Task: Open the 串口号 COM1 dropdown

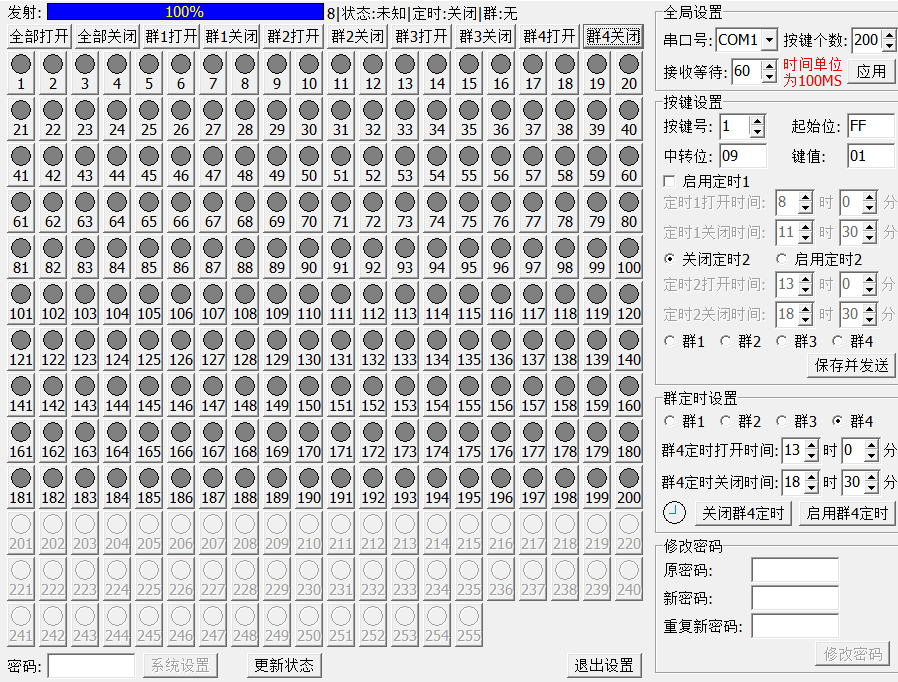Action: 770,40
